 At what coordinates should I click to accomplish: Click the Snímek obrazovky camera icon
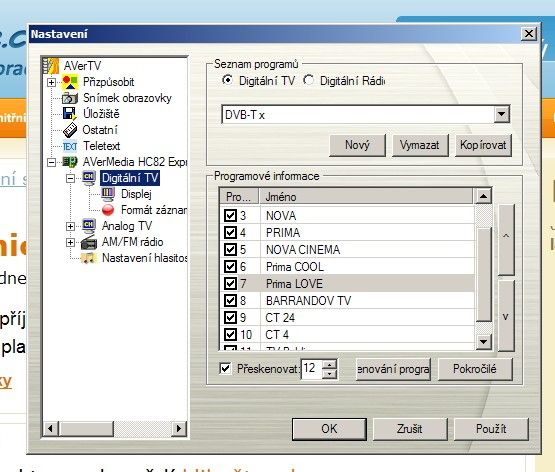pos(69,98)
